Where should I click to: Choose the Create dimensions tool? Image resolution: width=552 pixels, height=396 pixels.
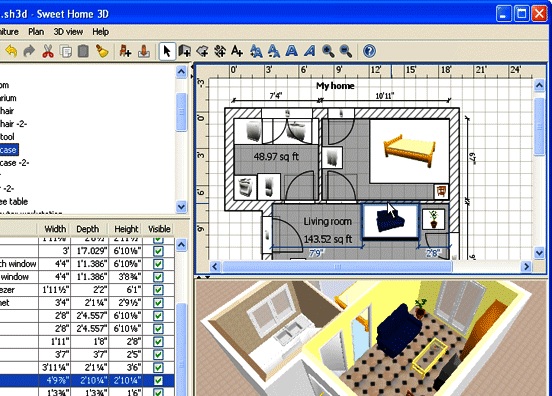click(x=220, y=51)
